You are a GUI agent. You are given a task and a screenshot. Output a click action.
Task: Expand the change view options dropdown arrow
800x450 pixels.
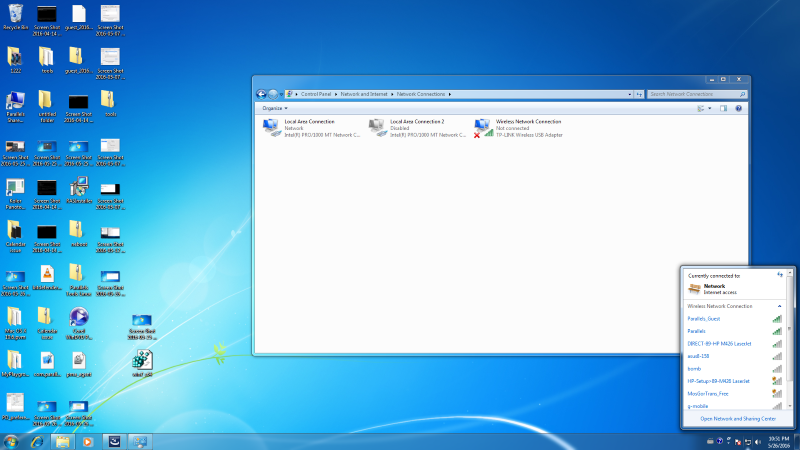709,108
